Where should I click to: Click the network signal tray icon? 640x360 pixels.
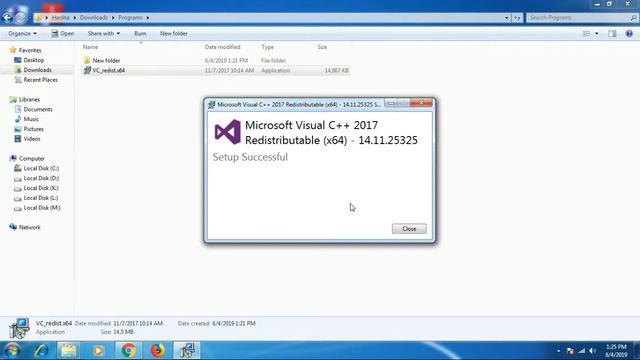(x=582, y=351)
